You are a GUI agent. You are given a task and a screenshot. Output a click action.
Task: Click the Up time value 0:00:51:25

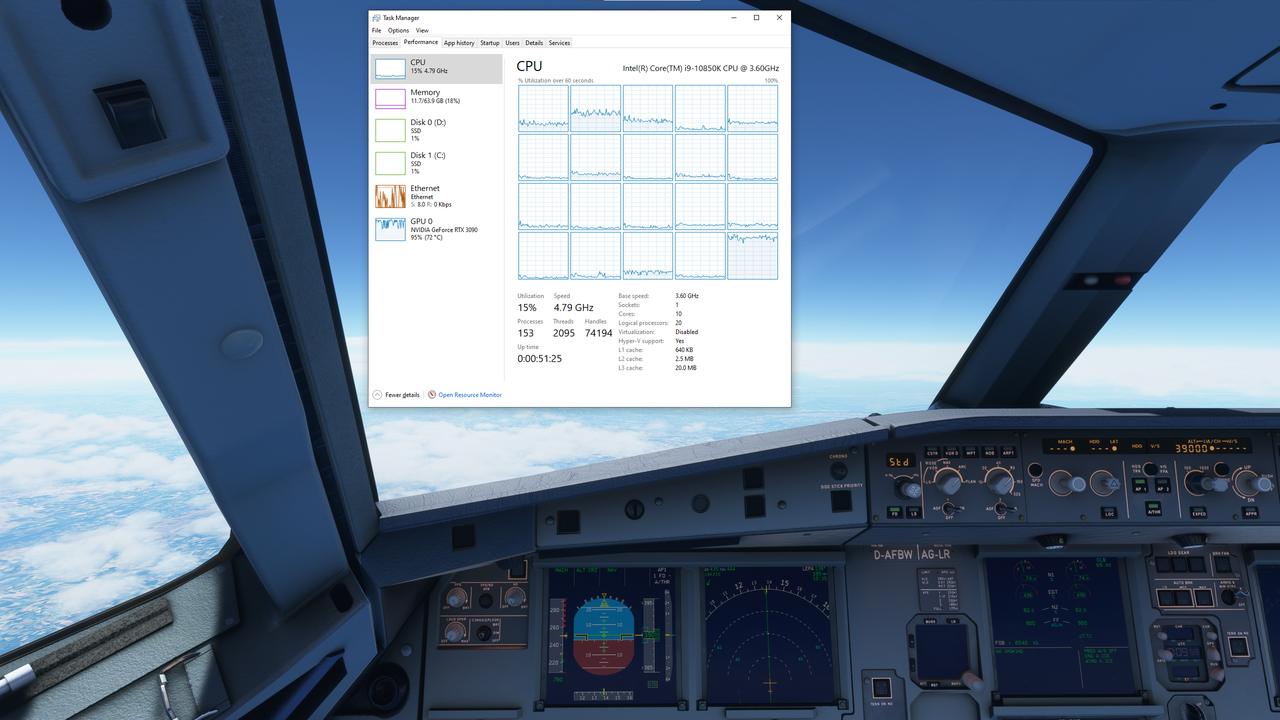[539, 358]
